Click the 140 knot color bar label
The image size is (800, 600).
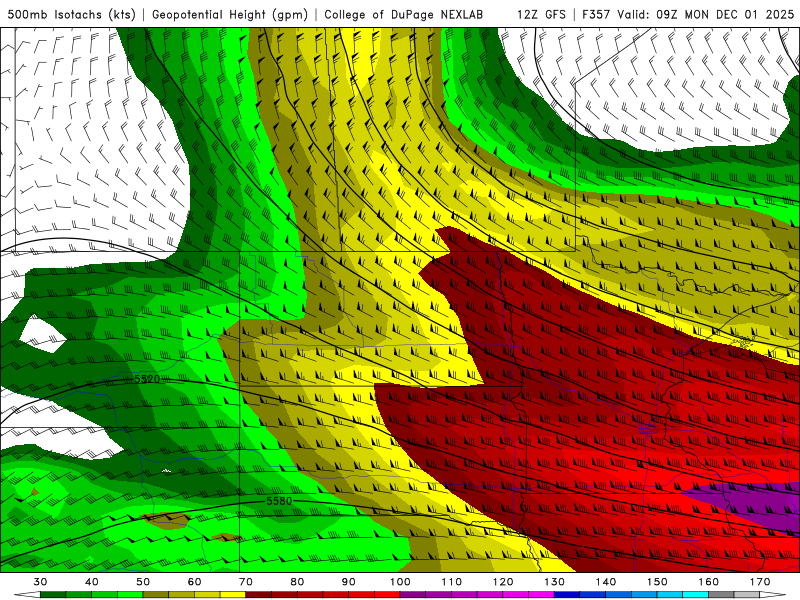click(x=606, y=582)
